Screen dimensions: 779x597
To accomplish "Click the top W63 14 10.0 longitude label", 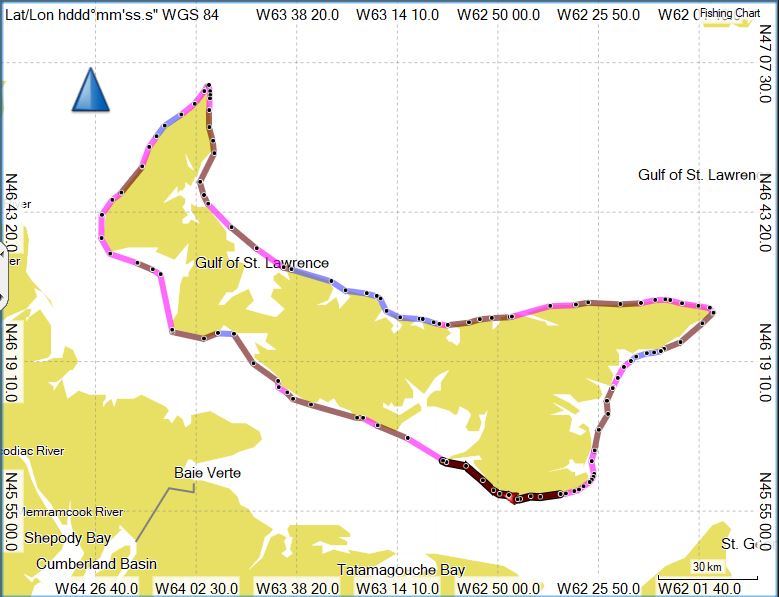I will click(397, 15).
